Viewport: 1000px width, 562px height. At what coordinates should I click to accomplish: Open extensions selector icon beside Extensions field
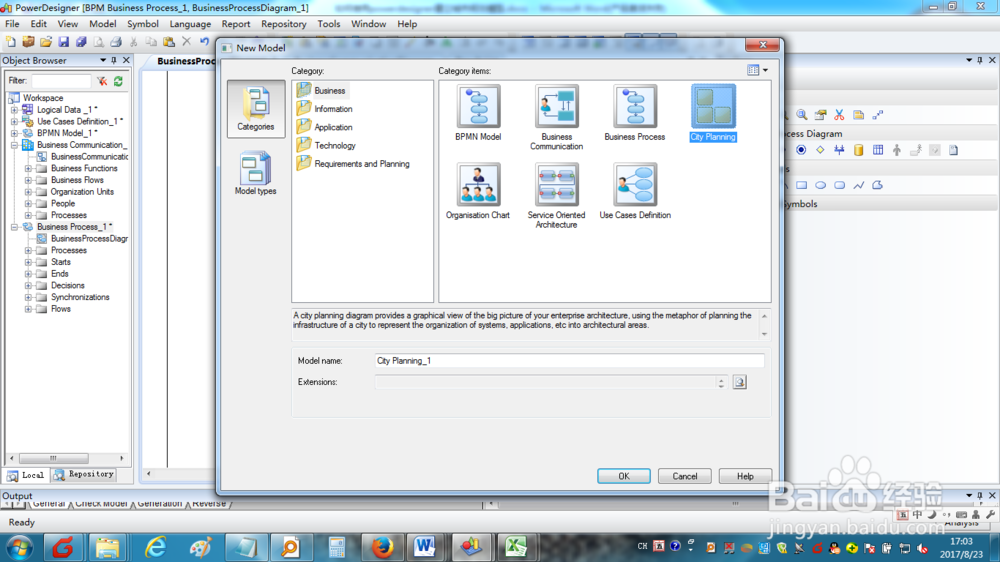pos(740,382)
